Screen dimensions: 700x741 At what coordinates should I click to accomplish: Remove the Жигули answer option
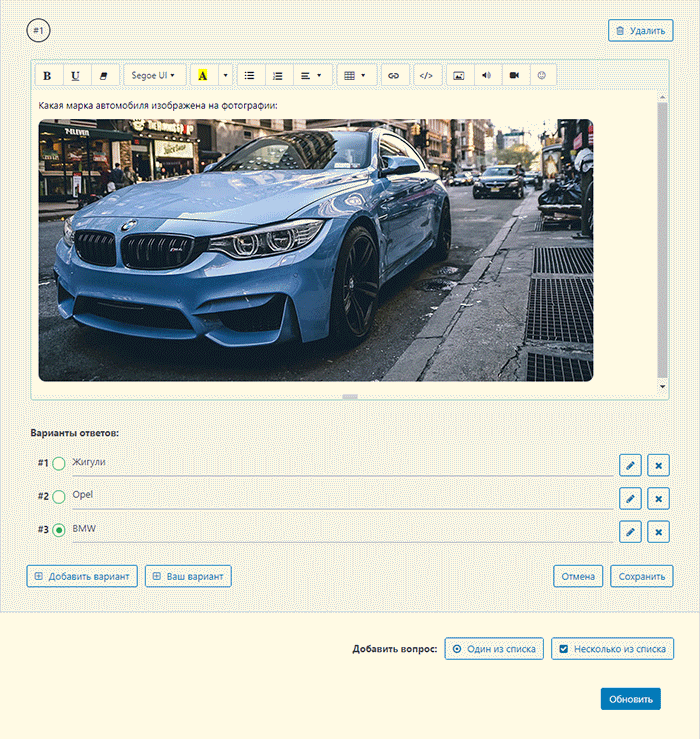tap(658, 465)
